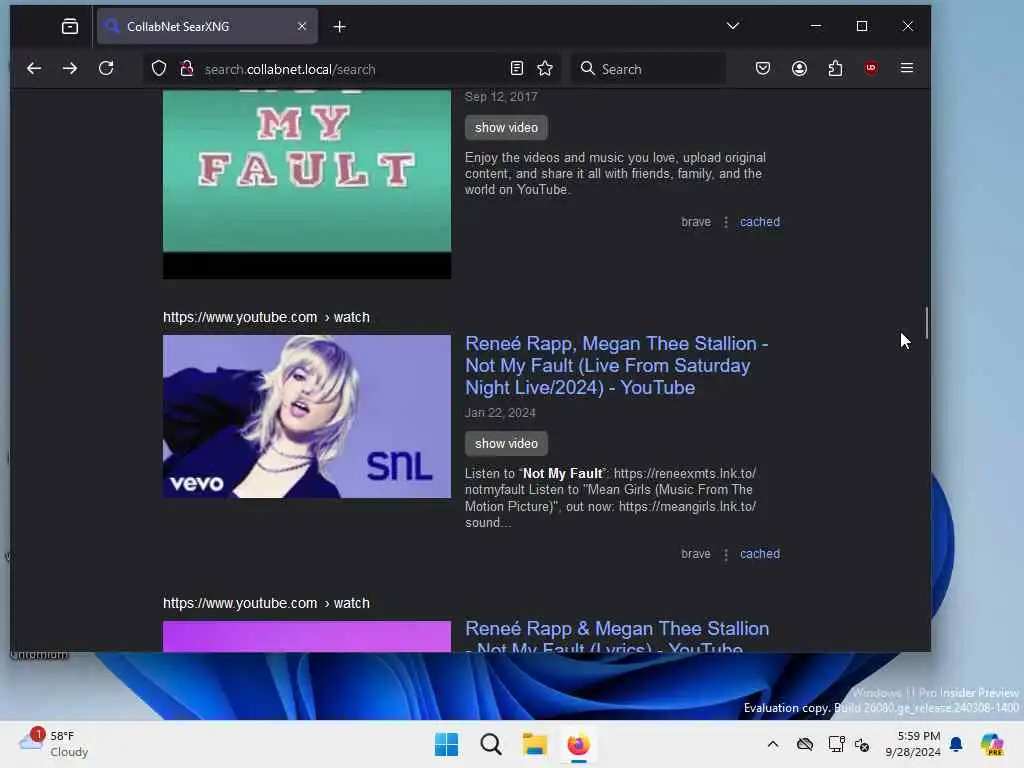This screenshot has width=1024, height=768.
Task: Open the Firefox application menu
Action: pos(907,69)
